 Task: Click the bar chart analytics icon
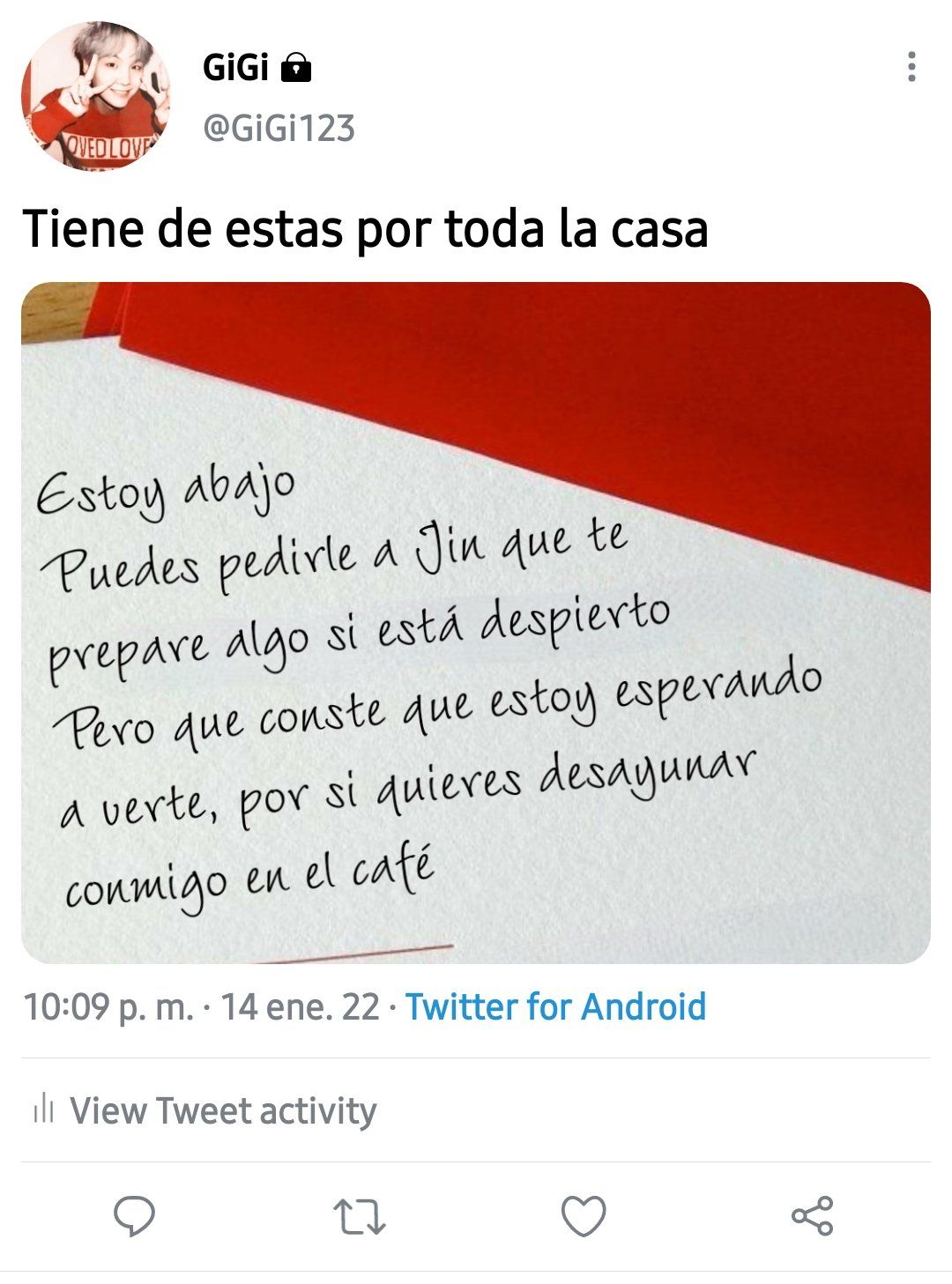coord(43,1110)
